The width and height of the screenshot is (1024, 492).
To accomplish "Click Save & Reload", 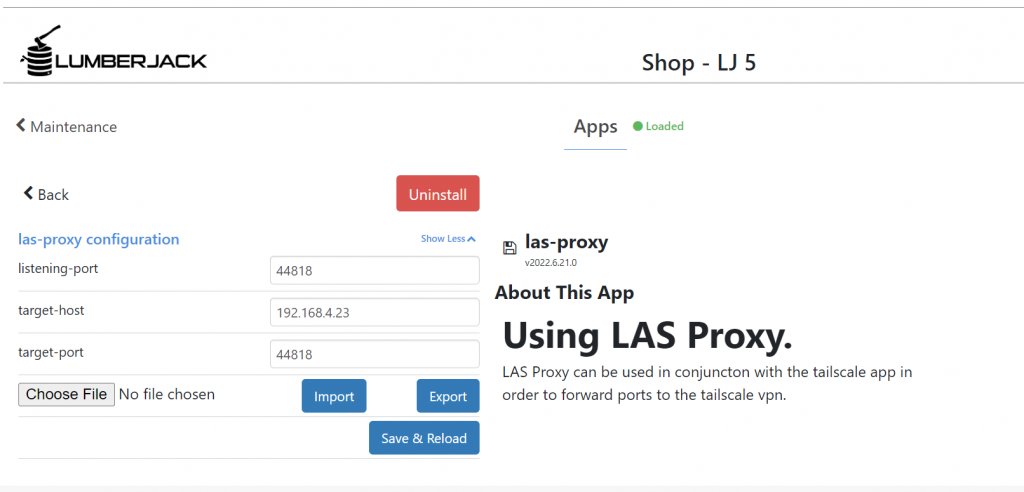I will 424,438.
